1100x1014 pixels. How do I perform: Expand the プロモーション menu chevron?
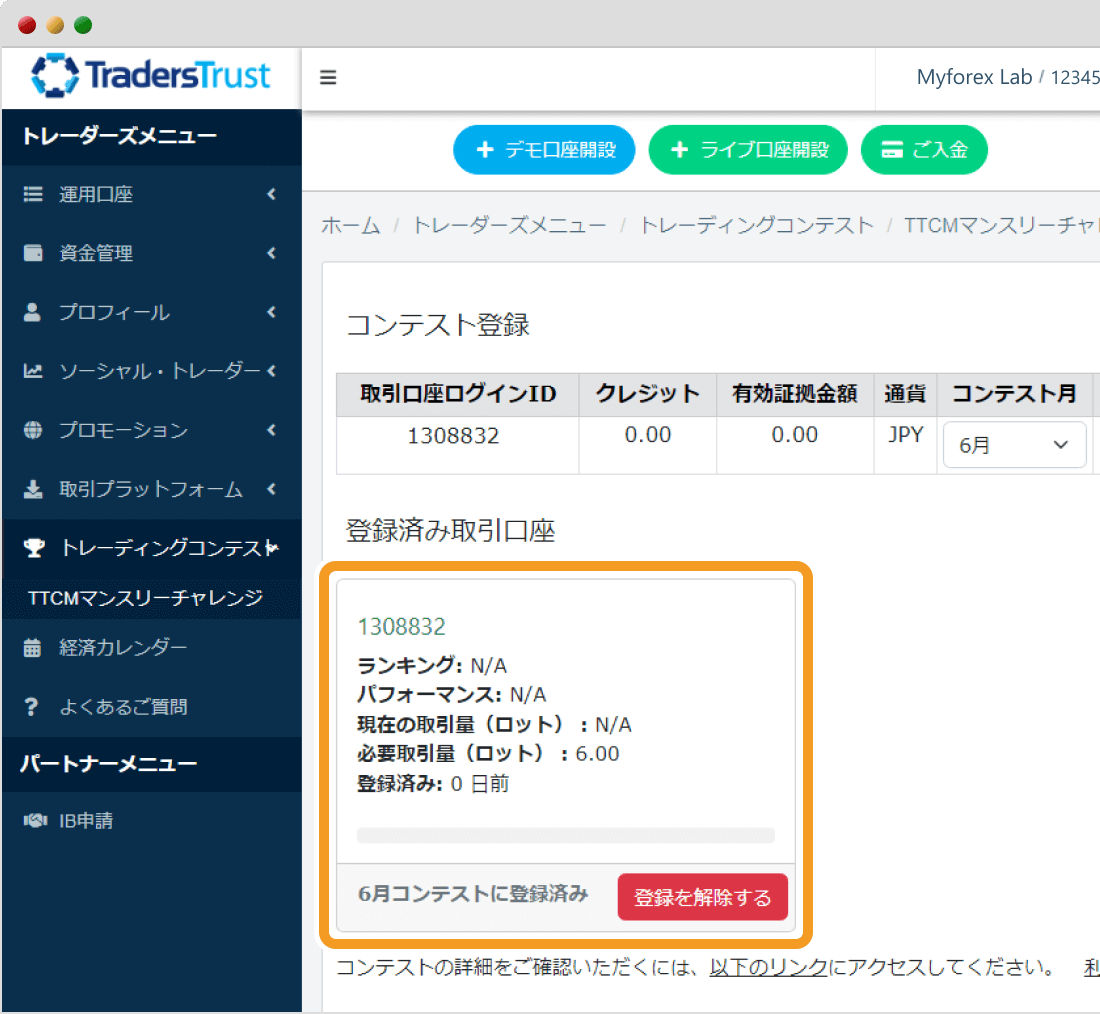(x=271, y=430)
